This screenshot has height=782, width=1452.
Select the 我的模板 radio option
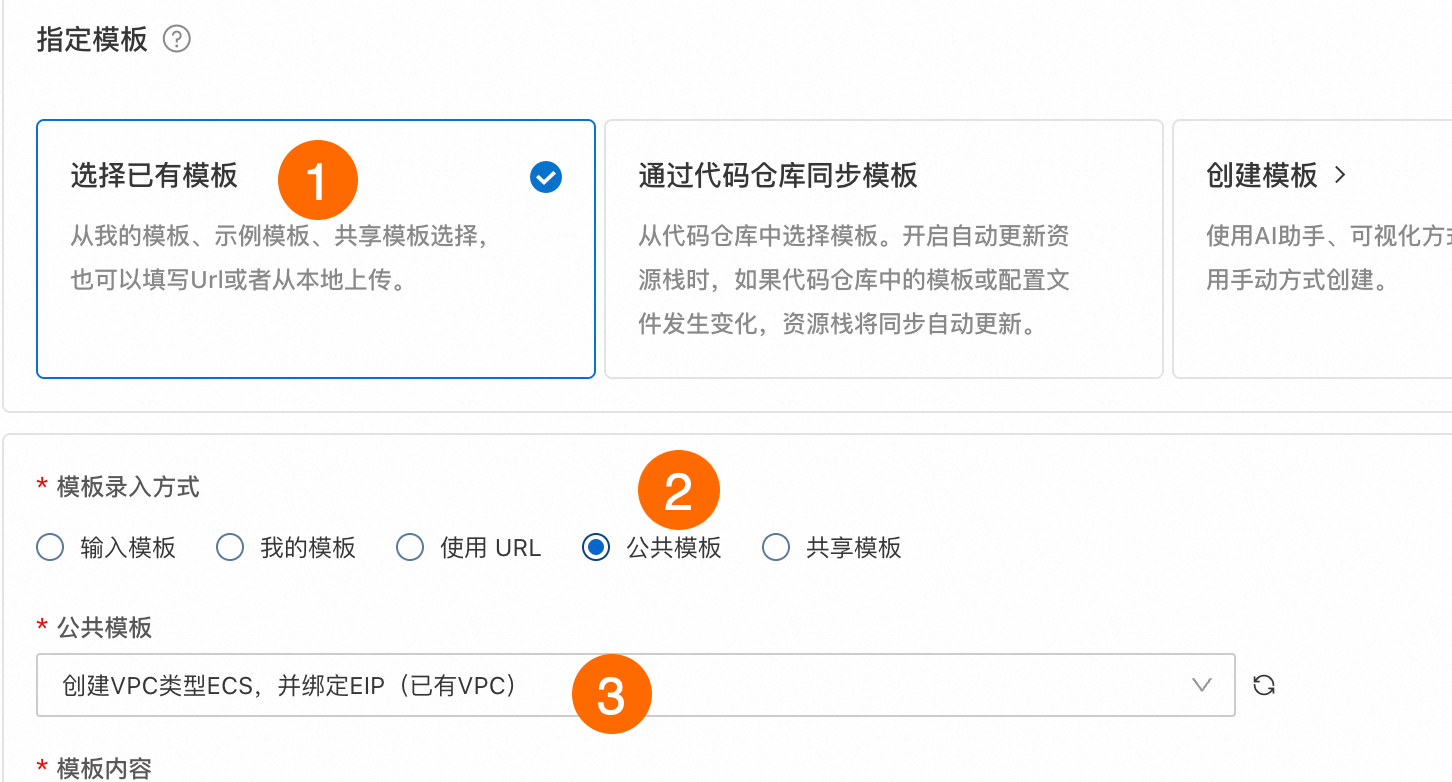click(230, 548)
